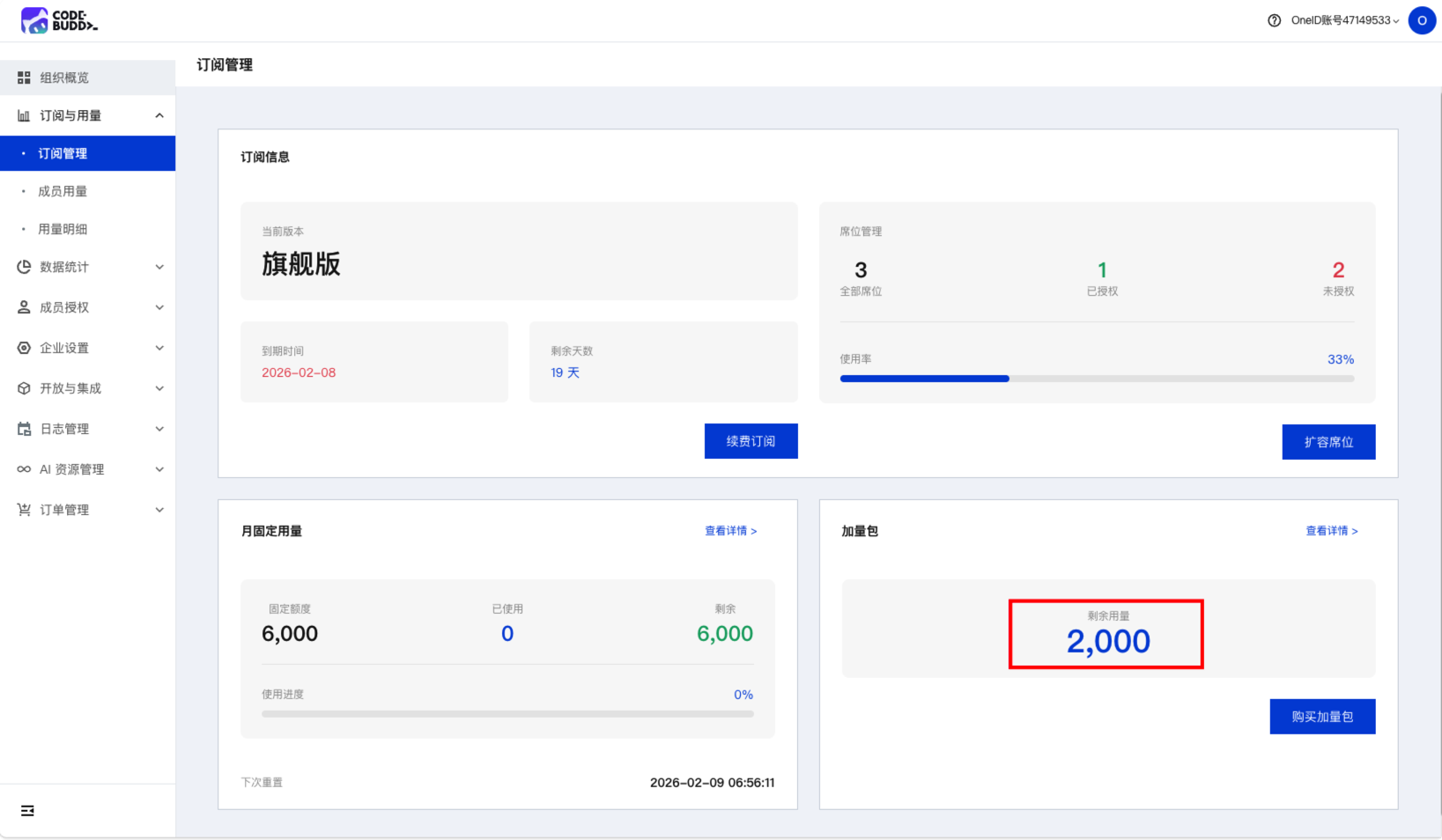Expand the AI 资源管理 menu chevron
The width and height of the screenshot is (1442, 840).
[x=159, y=469]
